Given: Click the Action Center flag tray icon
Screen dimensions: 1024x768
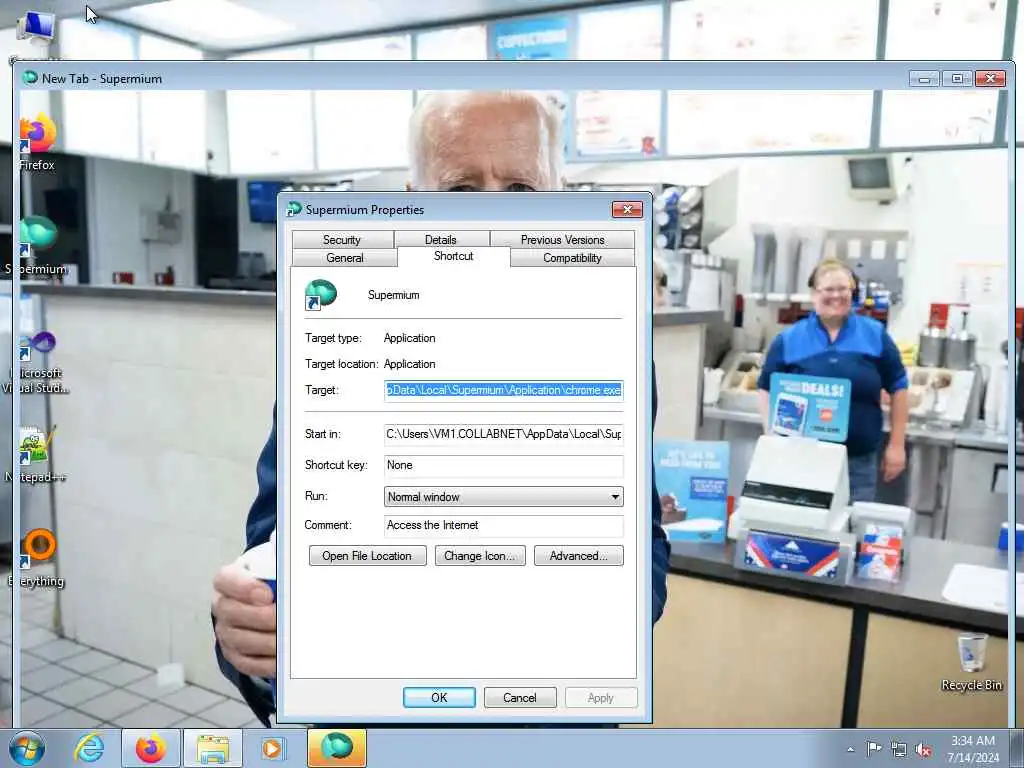Looking at the screenshot, I should click(x=874, y=749).
